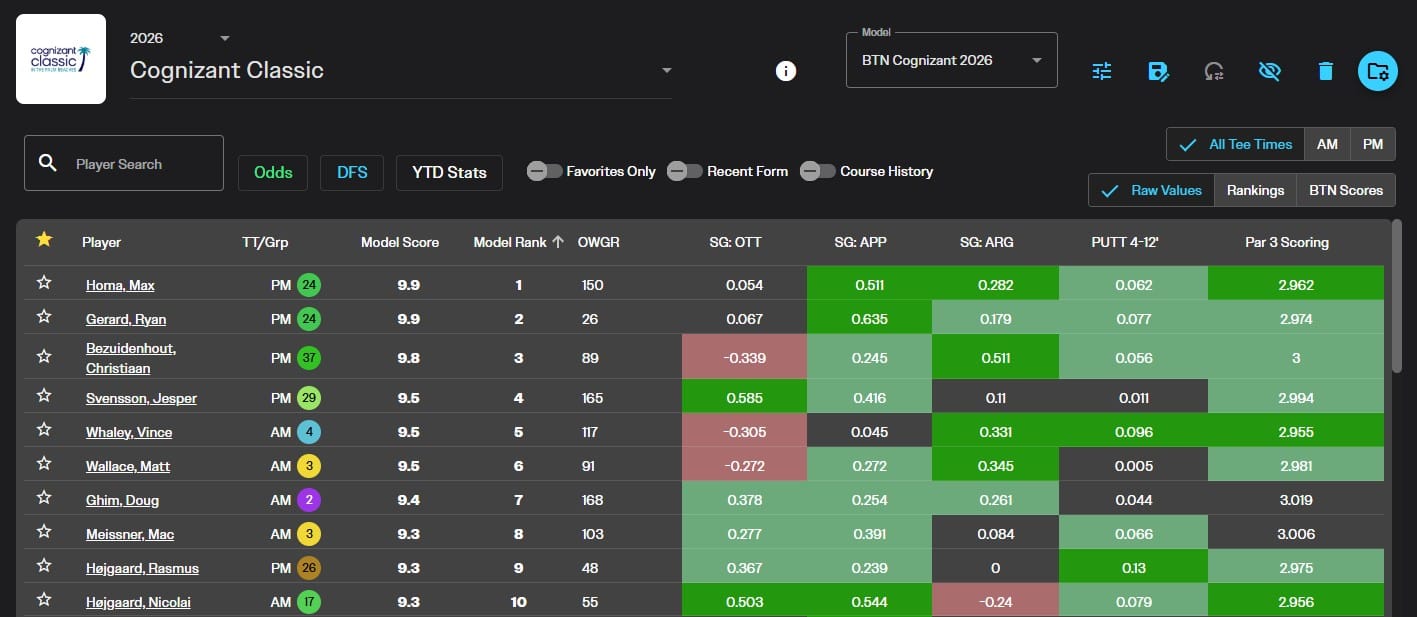
Task: Star the Højgaard, Nicolai row
Action: coord(44,600)
